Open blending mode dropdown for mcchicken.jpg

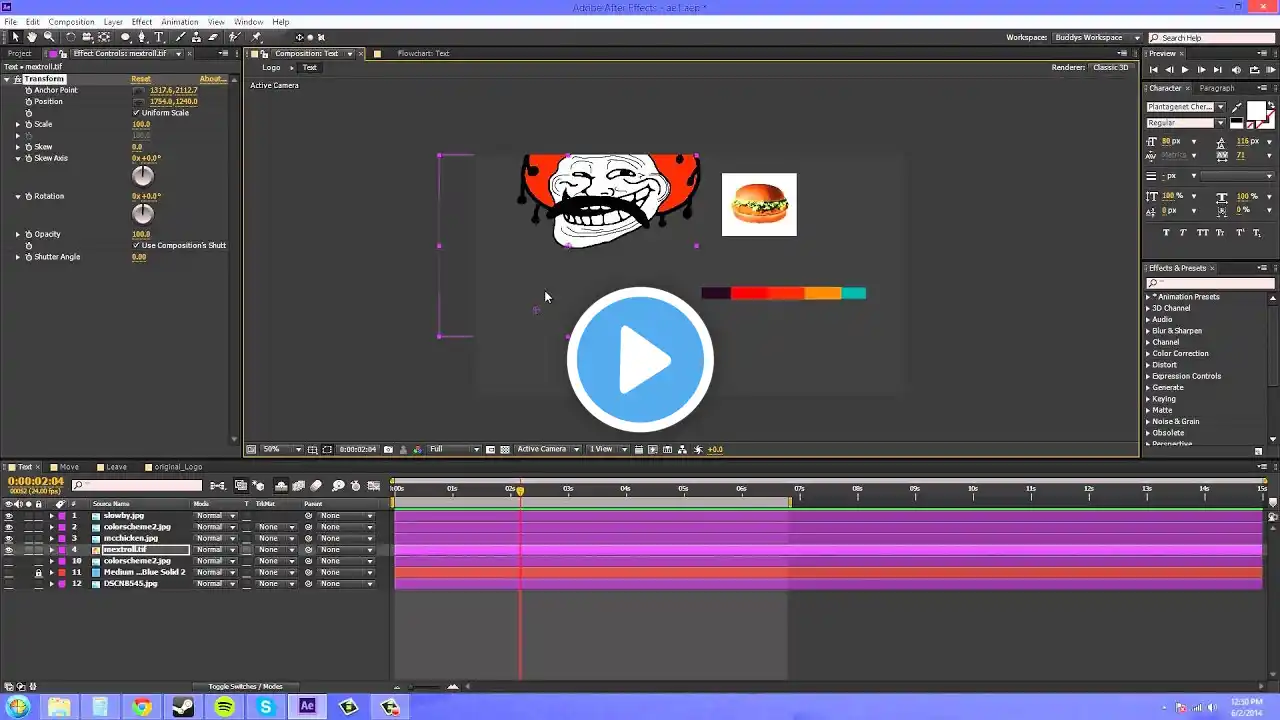(215, 539)
